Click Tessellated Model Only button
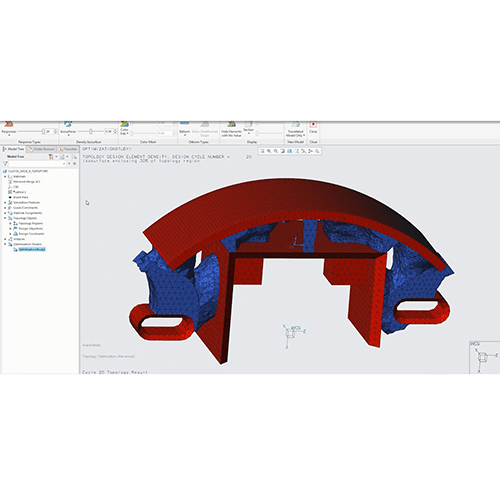500x491 pixels. pyautogui.click(x=295, y=129)
